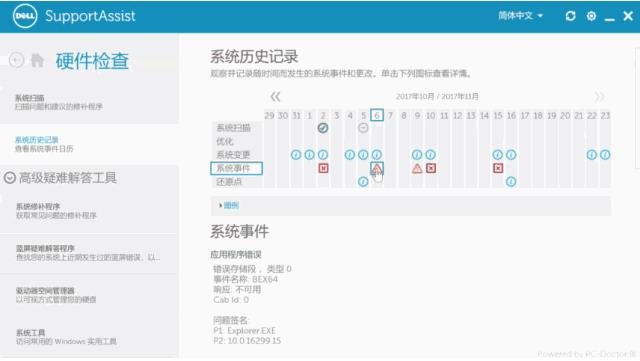The image size is (640, 361).
Task: Select the highlighted date 6 header
Action: click(x=377, y=115)
